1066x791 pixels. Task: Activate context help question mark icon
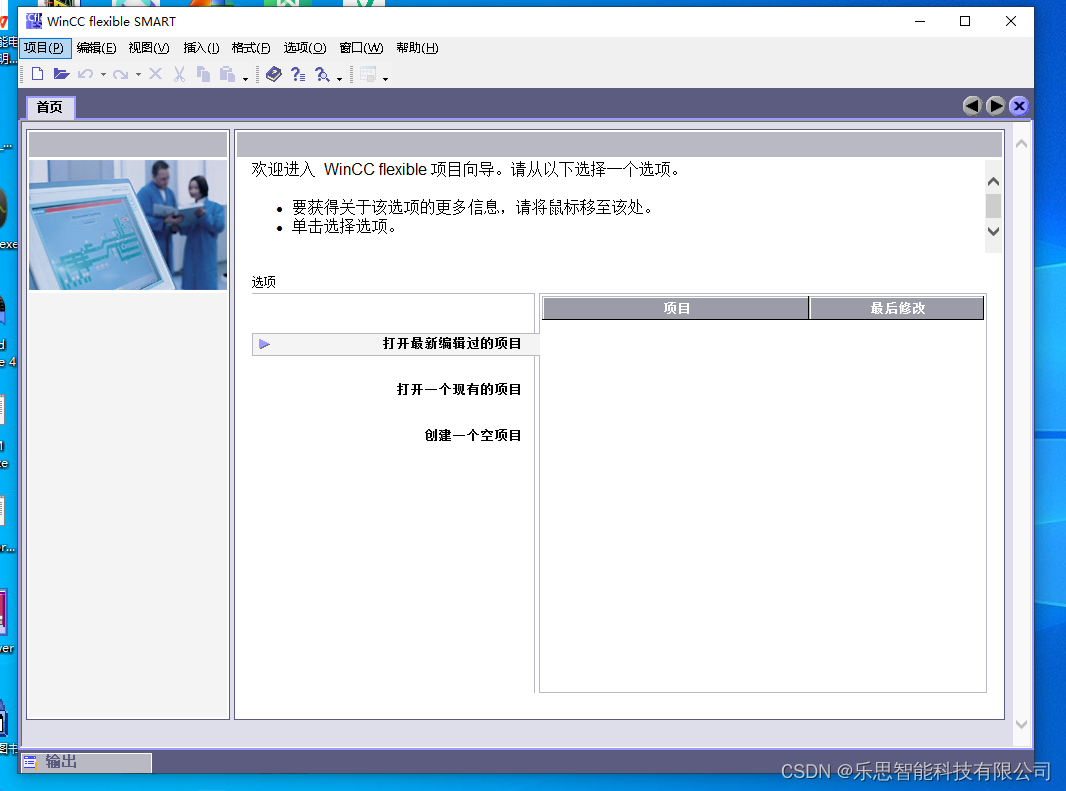299,74
